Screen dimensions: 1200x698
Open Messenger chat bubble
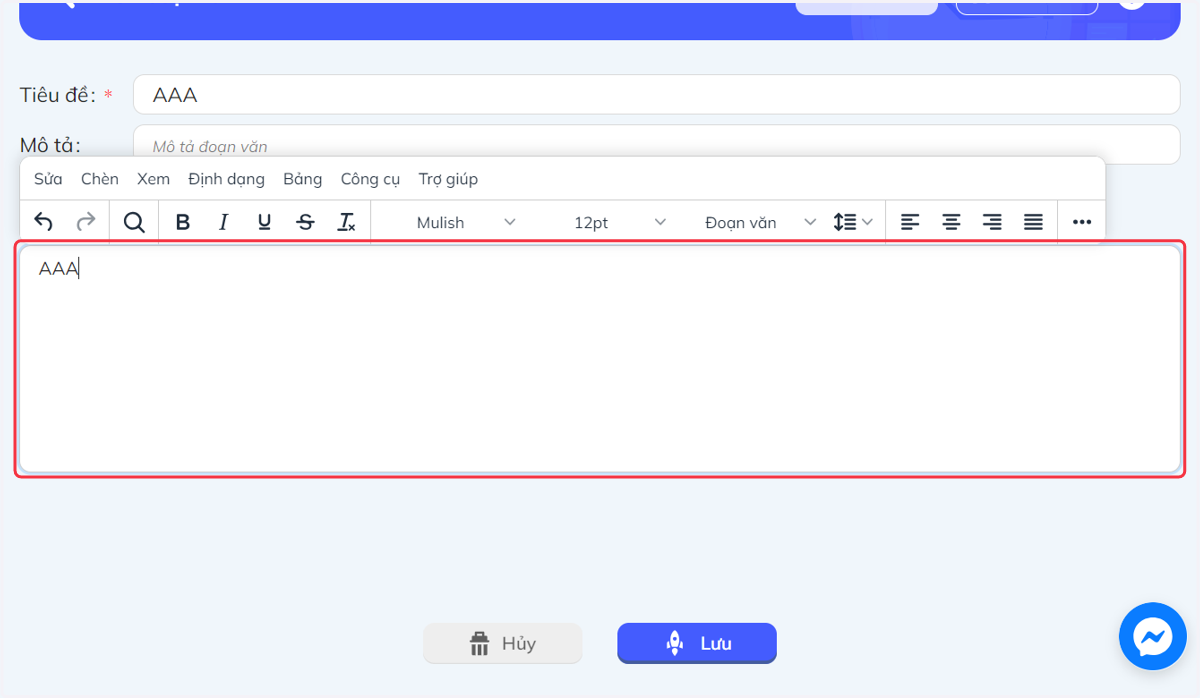click(x=1152, y=636)
